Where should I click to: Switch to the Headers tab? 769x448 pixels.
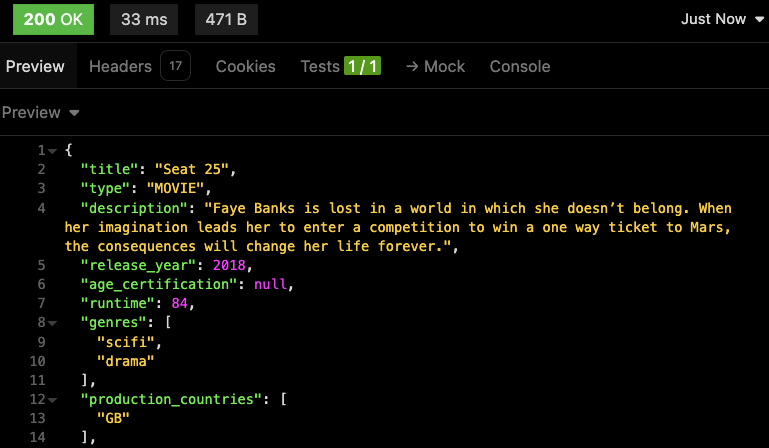[x=120, y=66]
